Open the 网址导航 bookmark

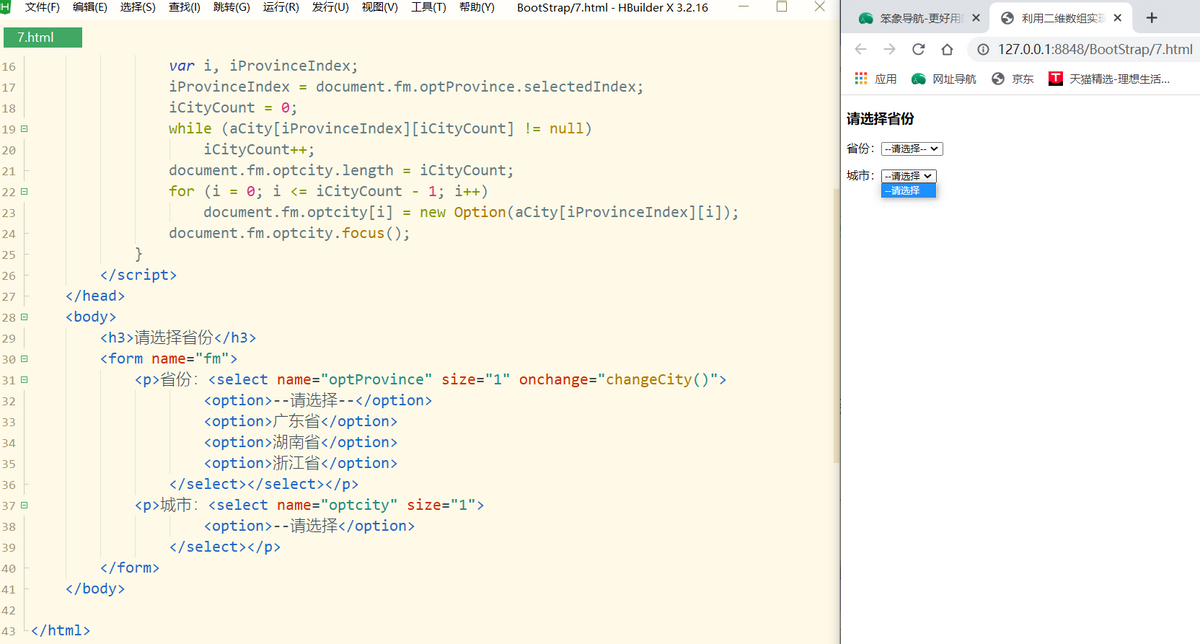944,78
